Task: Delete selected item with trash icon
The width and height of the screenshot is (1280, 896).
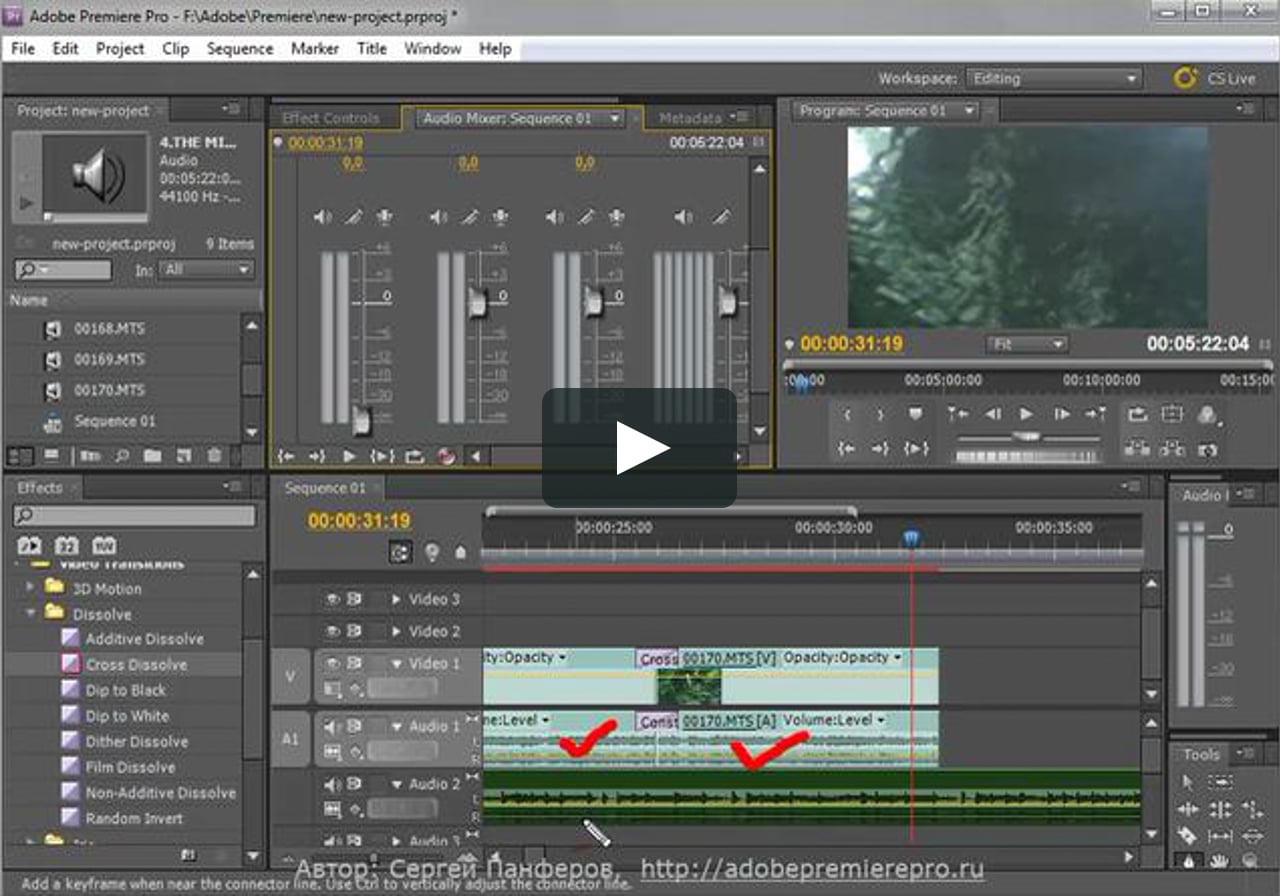Action: (x=214, y=455)
